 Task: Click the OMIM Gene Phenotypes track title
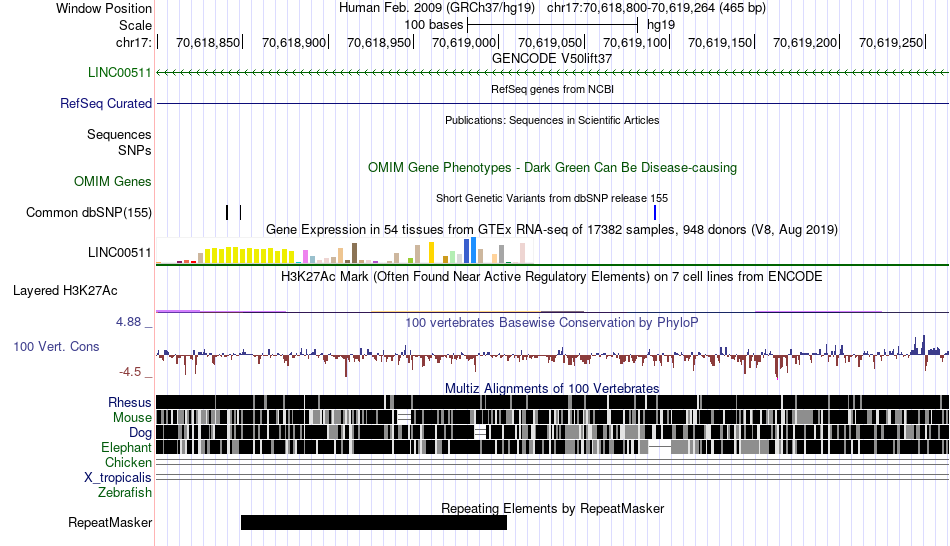[x=552, y=167]
